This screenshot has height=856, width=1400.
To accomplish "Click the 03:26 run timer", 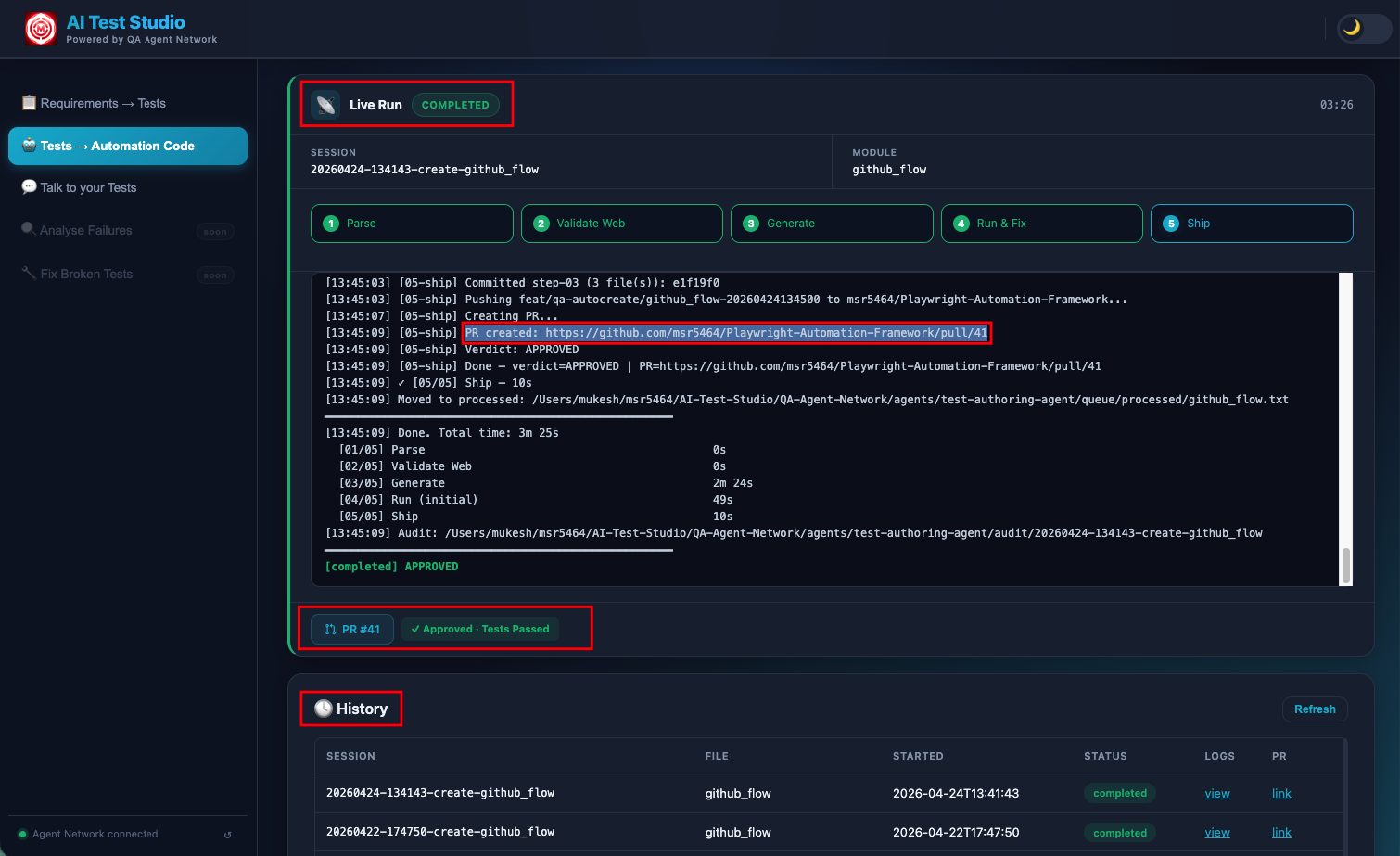I will coord(1336,105).
